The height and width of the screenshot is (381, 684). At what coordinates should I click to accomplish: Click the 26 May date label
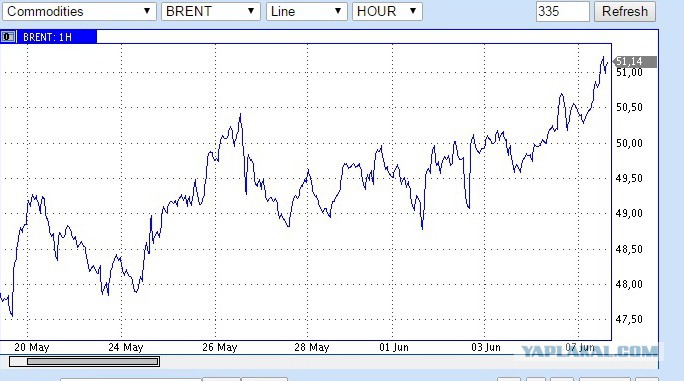[x=220, y=347]
